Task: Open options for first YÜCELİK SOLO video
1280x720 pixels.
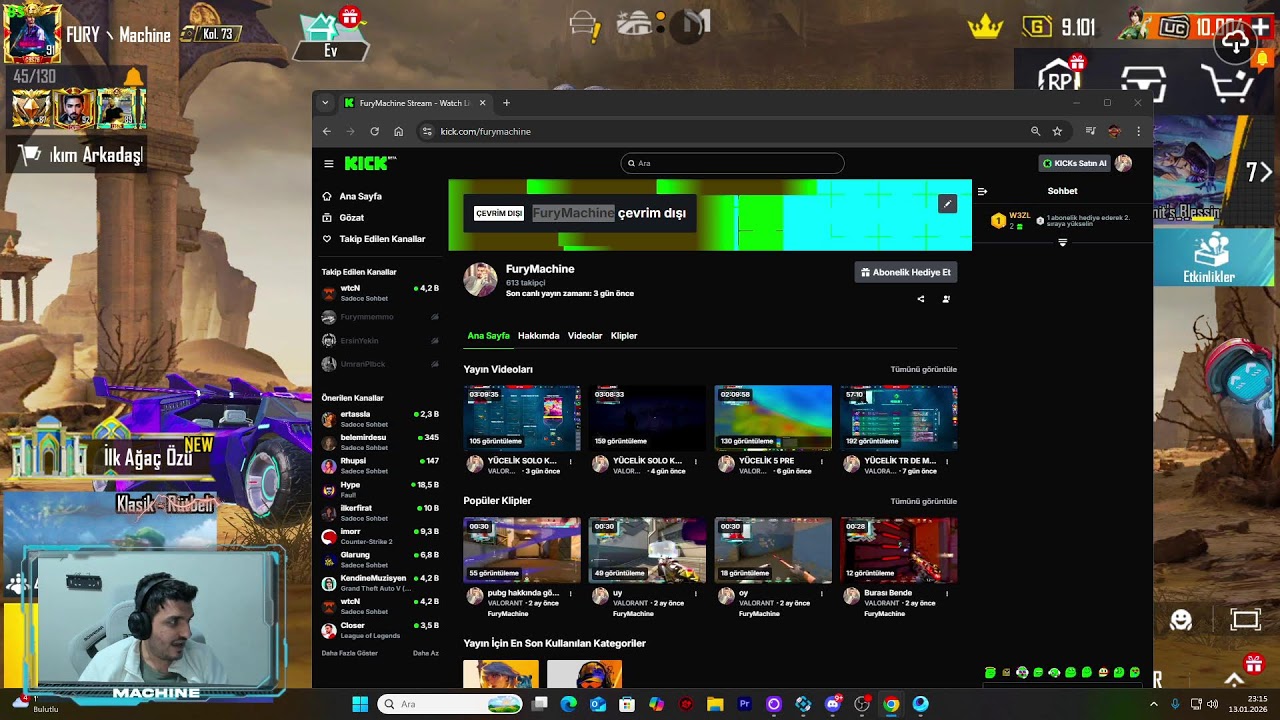Action: coord(570,462)
